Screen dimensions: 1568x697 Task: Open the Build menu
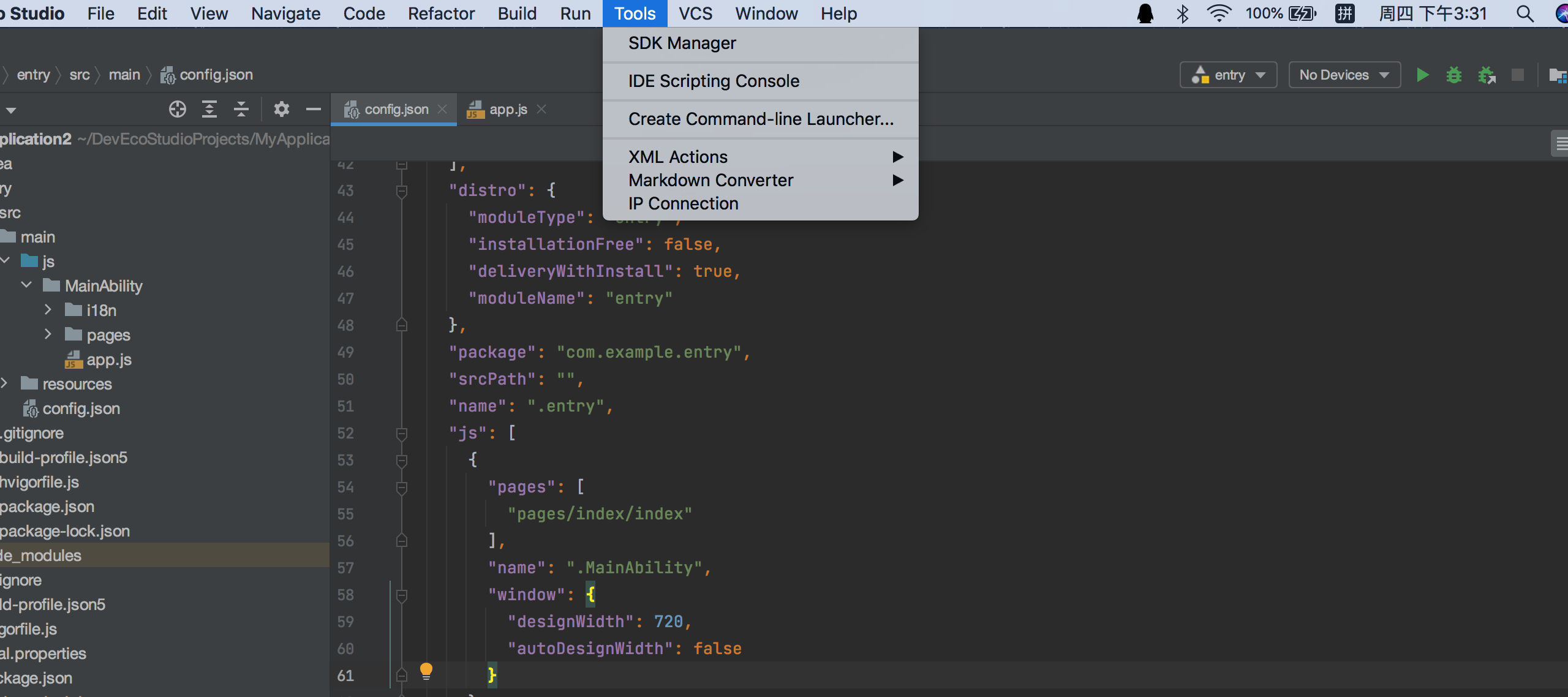point(517,13)
